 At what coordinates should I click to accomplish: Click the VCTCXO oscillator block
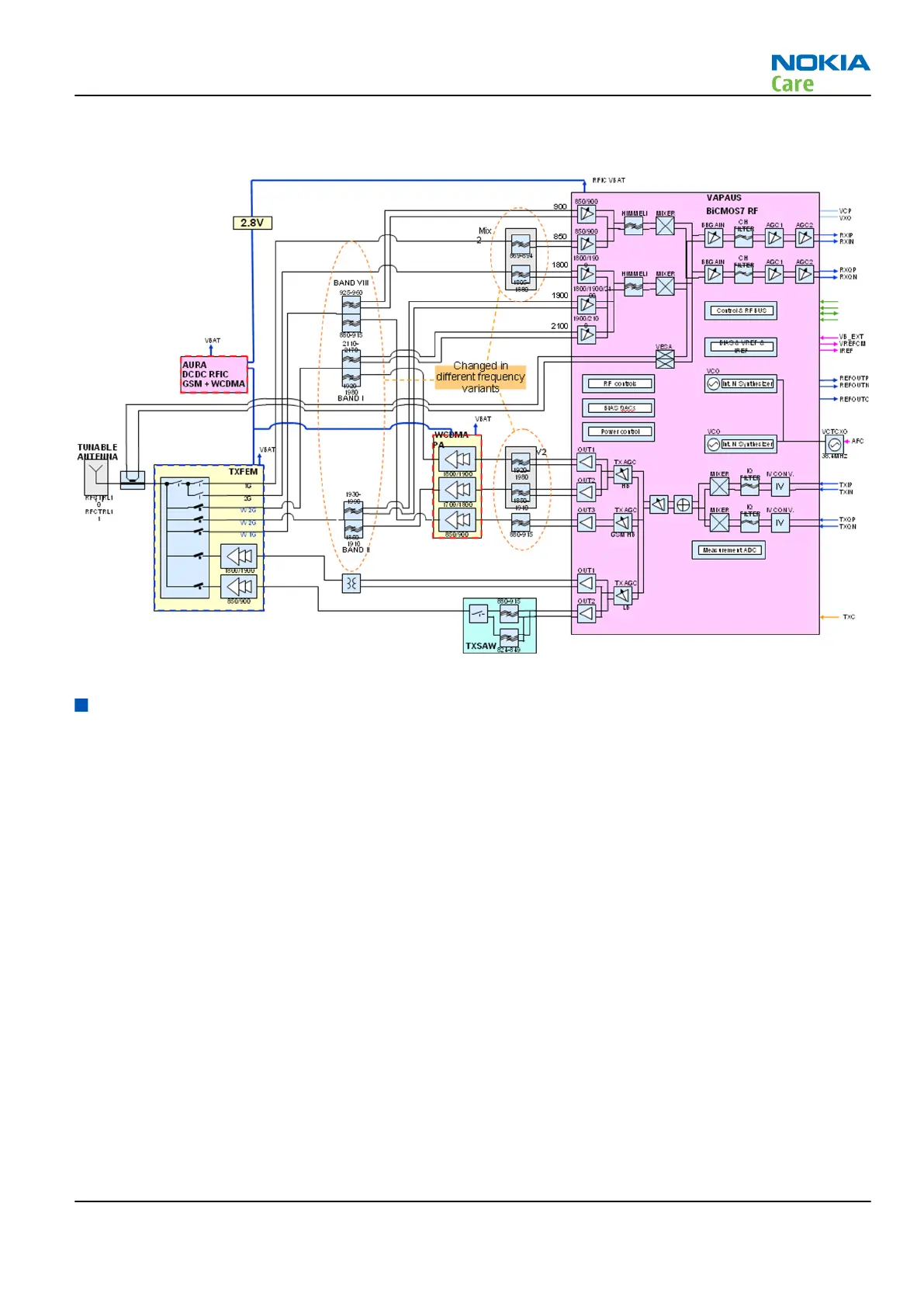(x=834, y=444)
